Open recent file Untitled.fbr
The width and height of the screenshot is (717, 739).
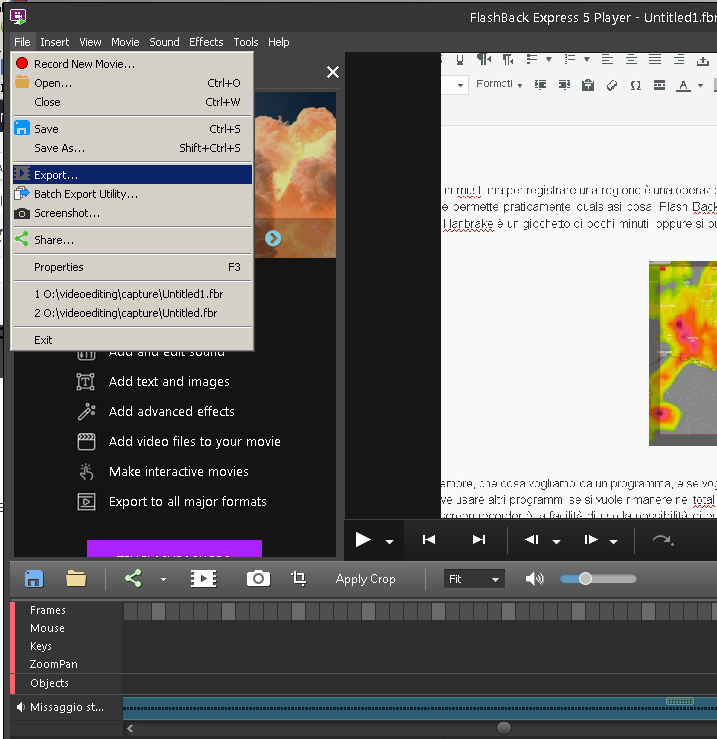[x=132, y=313]
